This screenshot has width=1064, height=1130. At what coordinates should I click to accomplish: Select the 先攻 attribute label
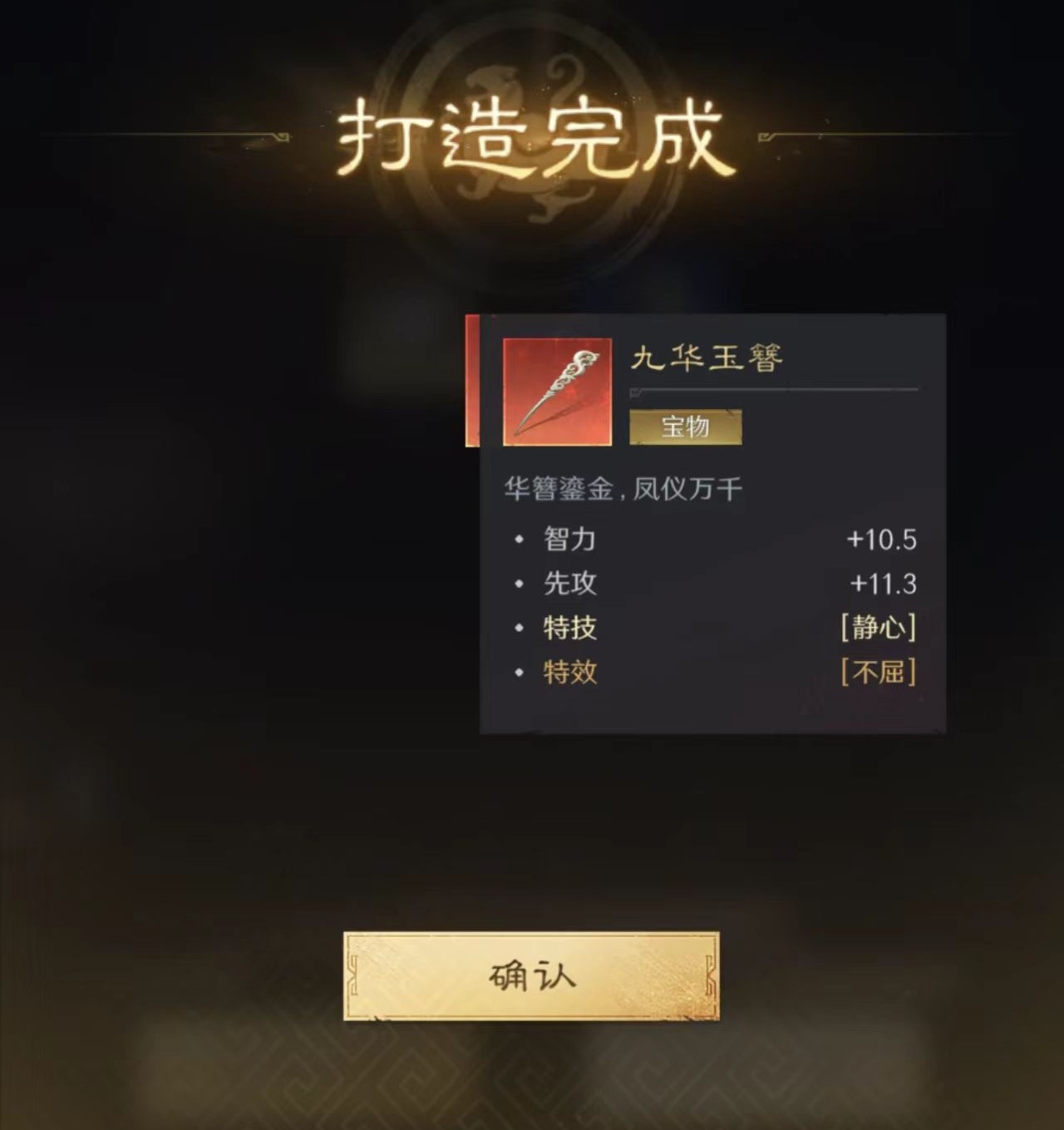point(570,583)
